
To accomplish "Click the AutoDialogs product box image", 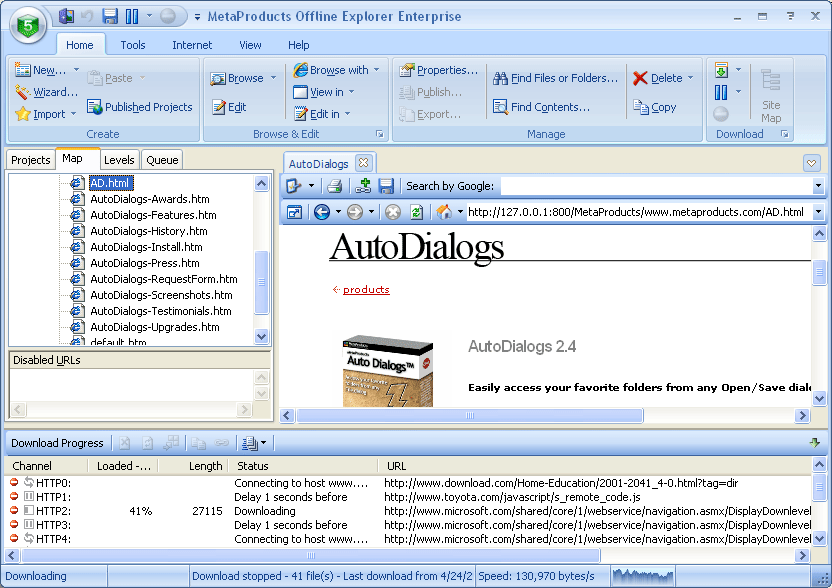I will point(388,370).
